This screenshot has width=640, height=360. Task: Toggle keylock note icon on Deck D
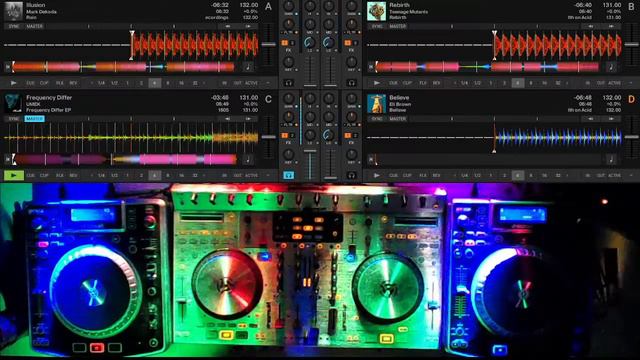[611, 159]
